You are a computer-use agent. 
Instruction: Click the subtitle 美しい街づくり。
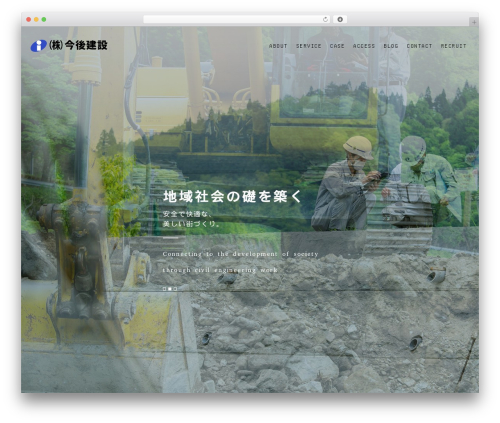(192, 224)
